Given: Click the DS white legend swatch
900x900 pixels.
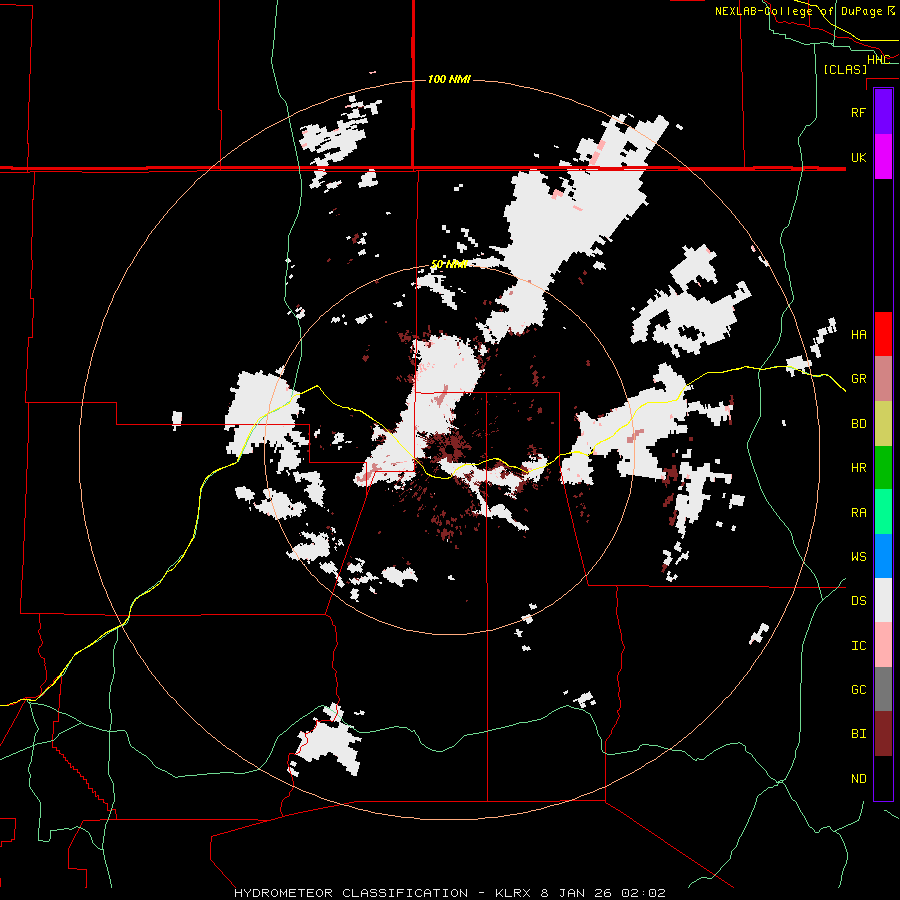Looking at the screenshot, I should [883, 600].
